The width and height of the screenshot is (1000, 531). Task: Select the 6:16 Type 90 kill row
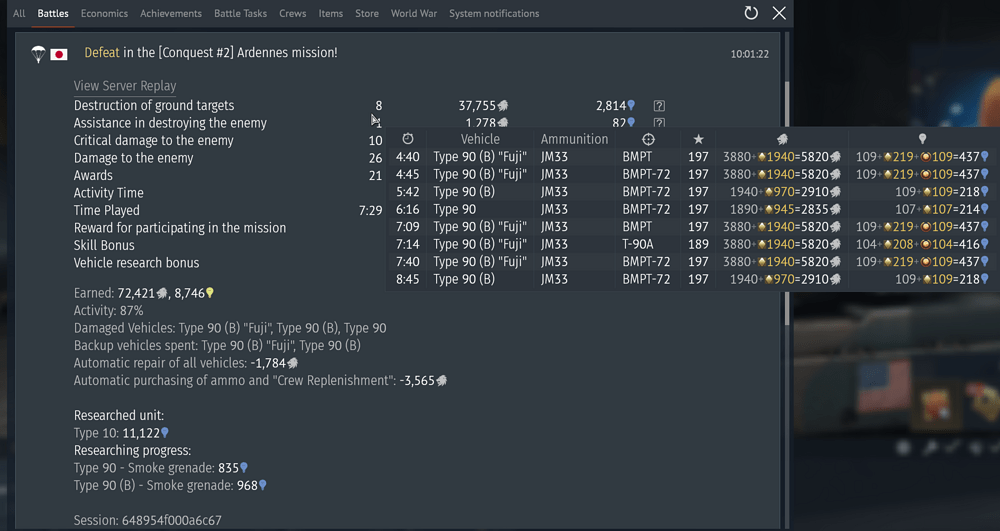coord(692,209)
